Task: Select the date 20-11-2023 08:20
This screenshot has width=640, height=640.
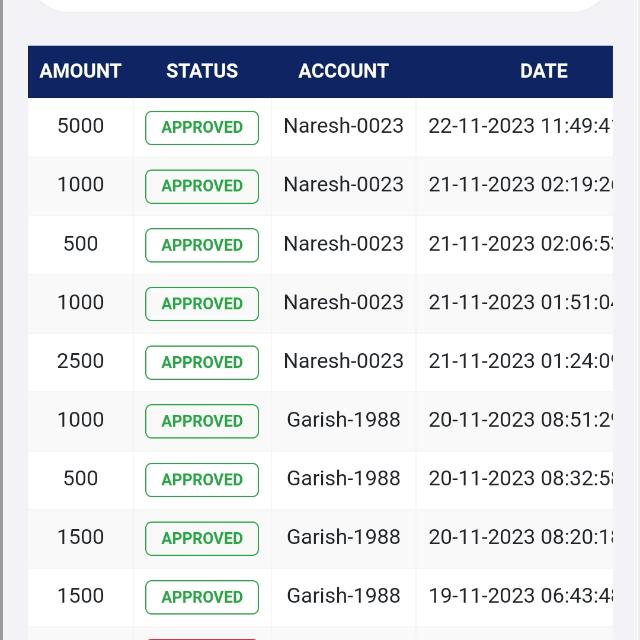Action: click(x=520, y=537)
